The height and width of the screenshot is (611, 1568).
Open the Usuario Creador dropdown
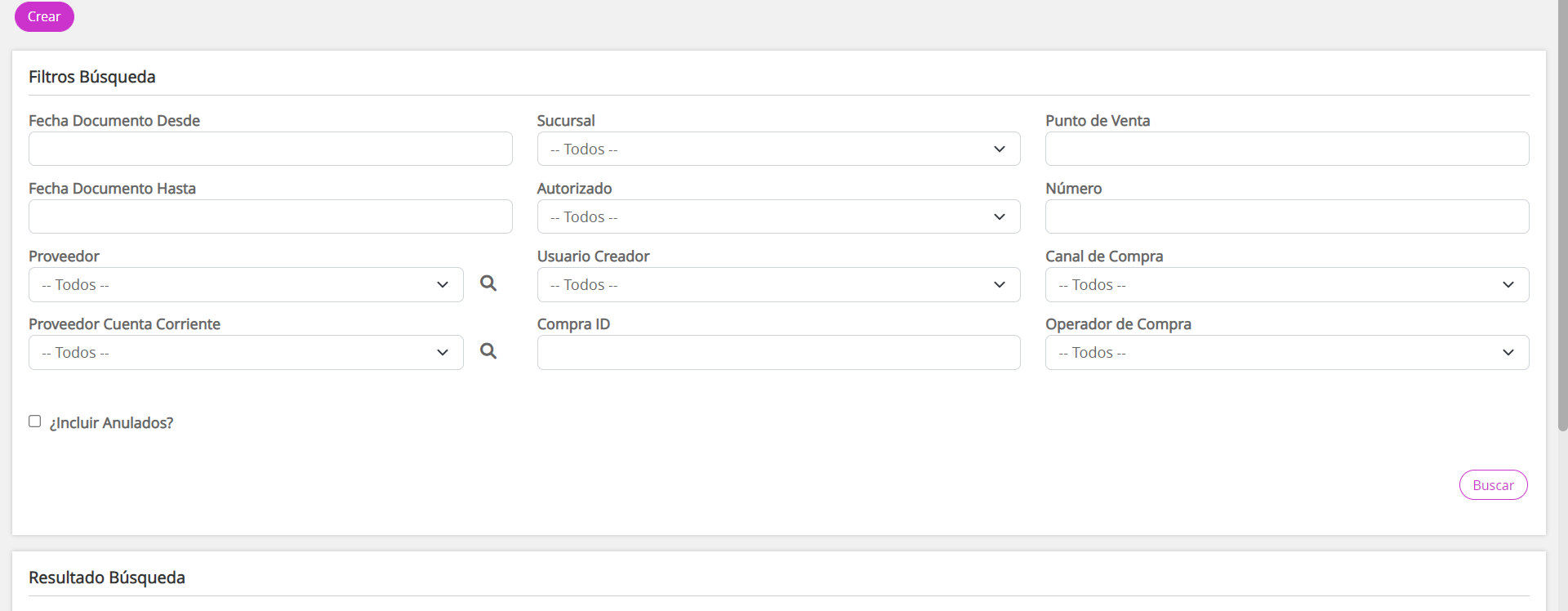tap(778, 284)
